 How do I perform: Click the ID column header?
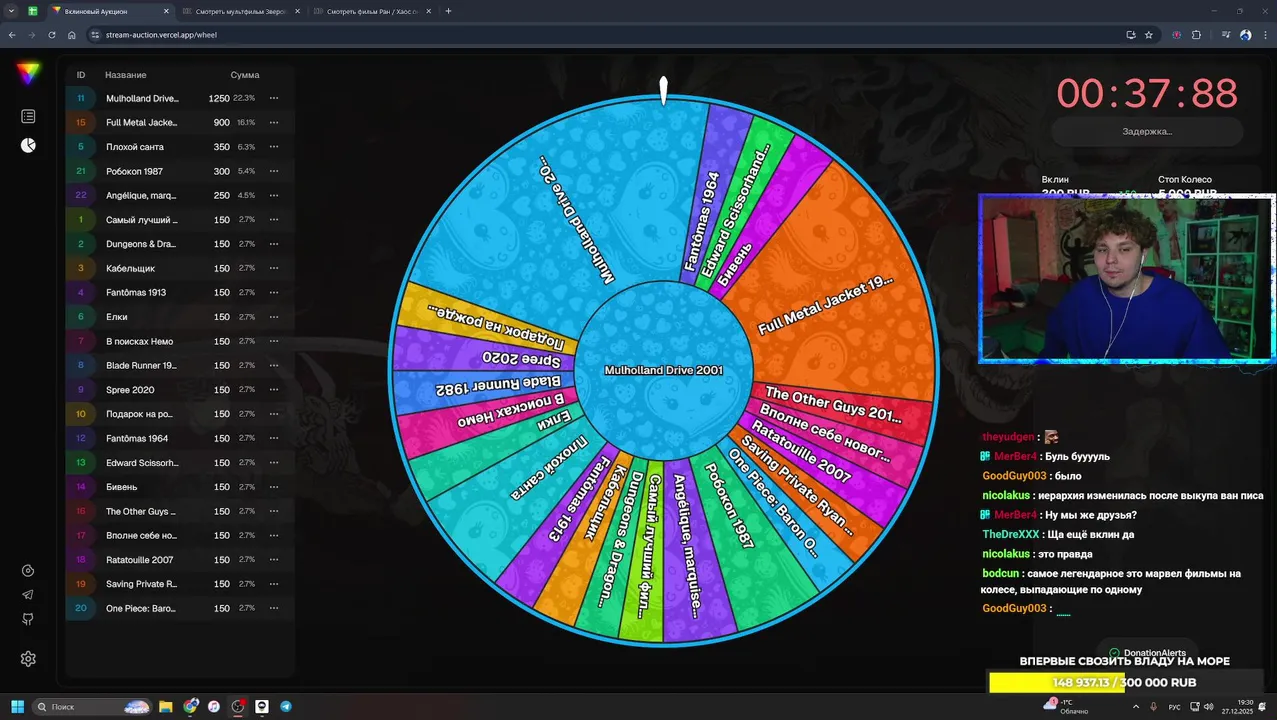[x=81, y=75]
